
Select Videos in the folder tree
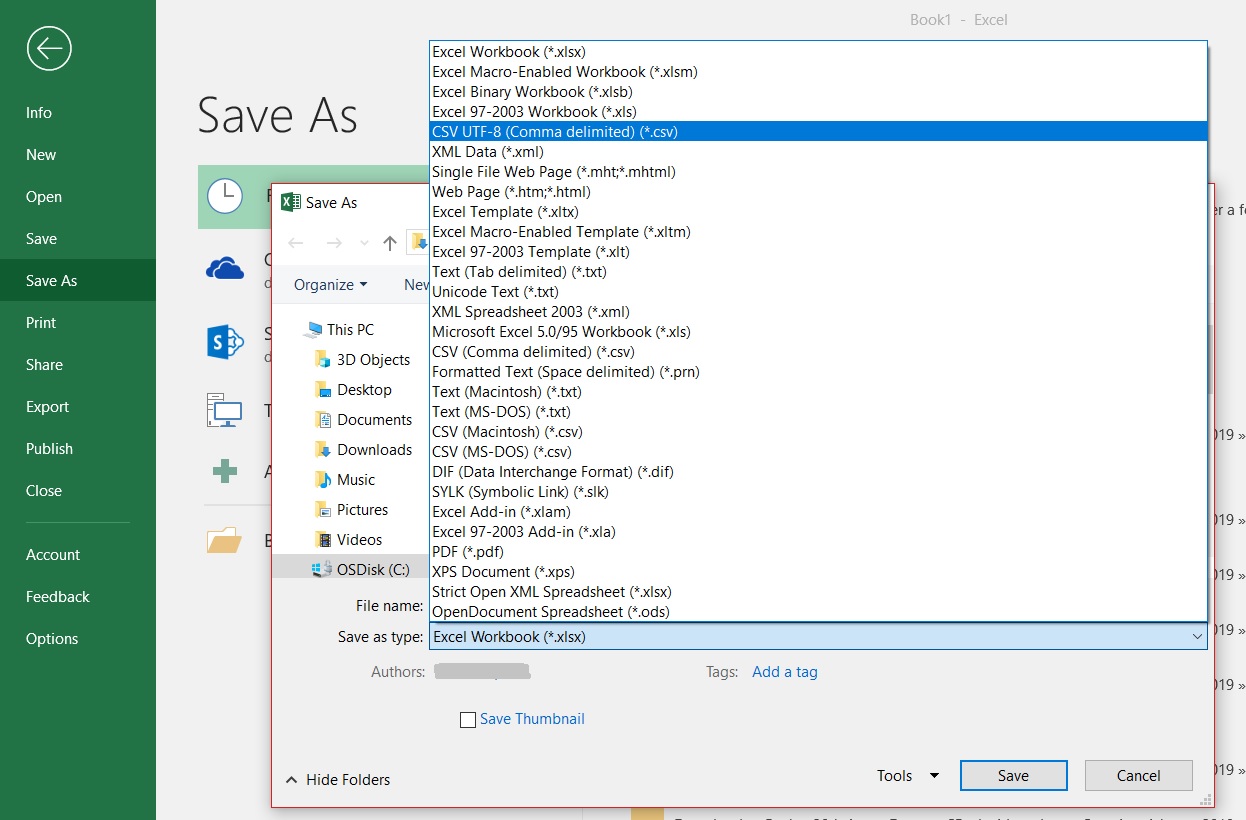[348, 539]
